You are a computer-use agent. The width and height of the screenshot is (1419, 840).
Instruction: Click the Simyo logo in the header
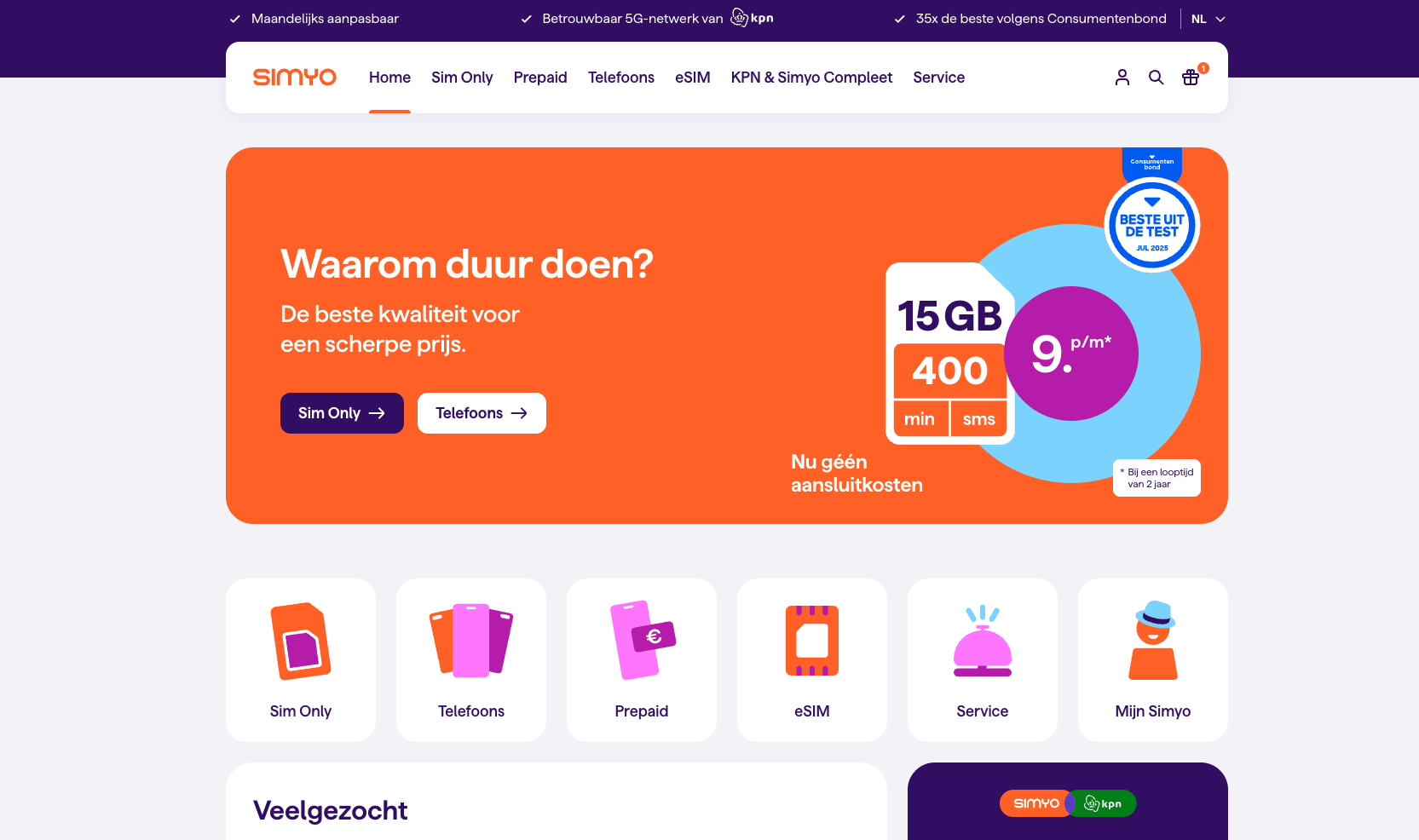pyautogui.click(x=295, y=78)
